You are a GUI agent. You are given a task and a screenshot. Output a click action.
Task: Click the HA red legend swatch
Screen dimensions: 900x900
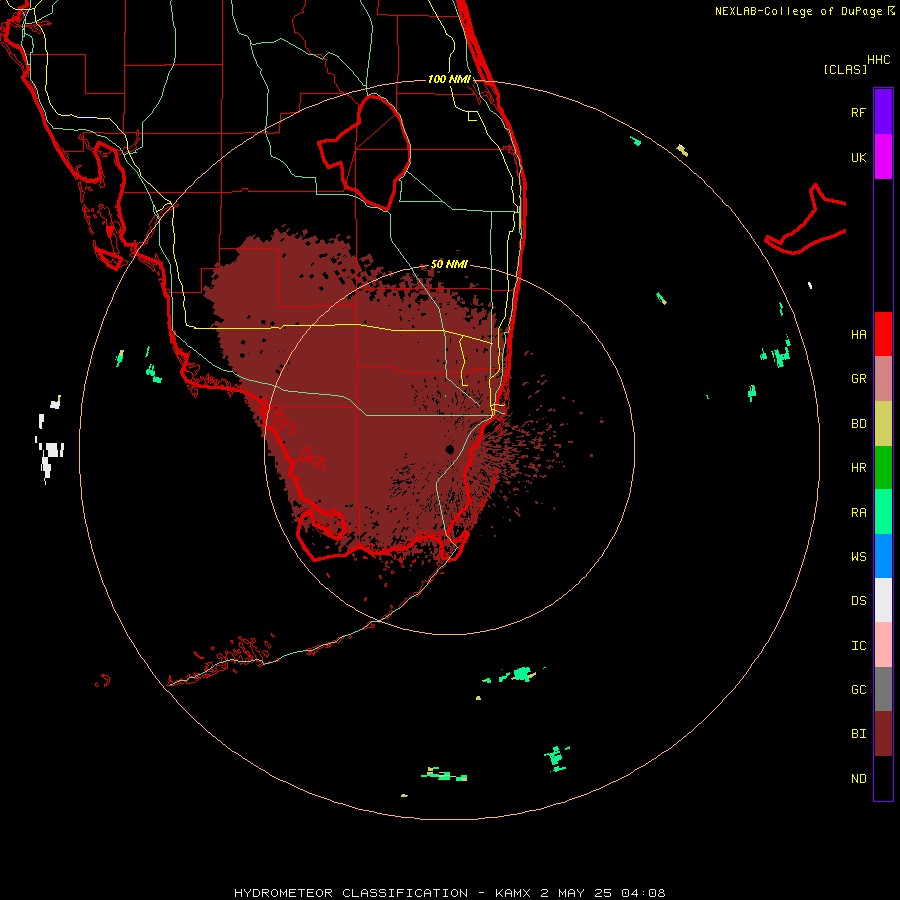883,334
